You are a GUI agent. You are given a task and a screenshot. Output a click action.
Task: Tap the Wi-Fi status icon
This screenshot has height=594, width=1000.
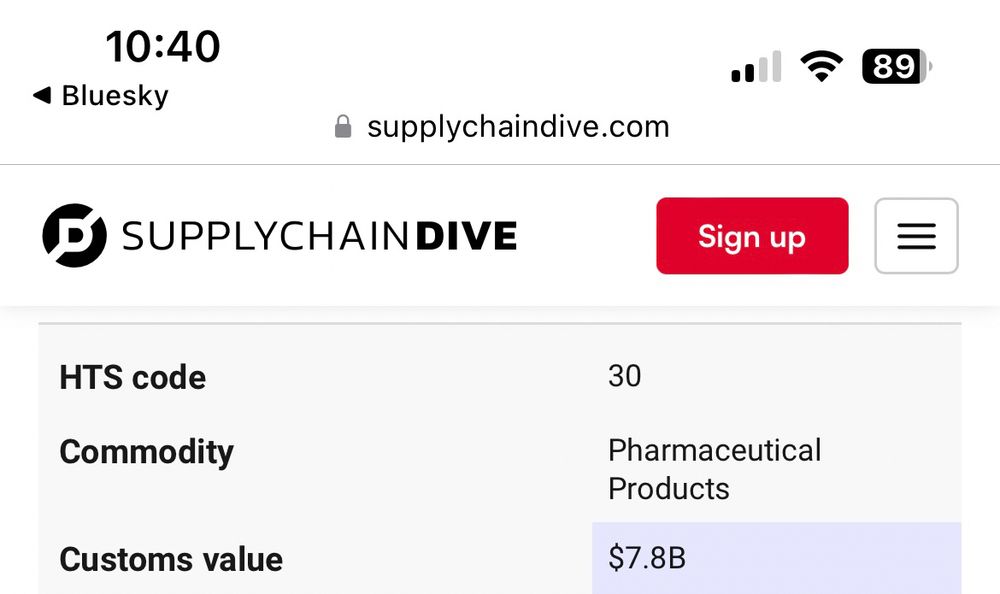pos(821,66)
